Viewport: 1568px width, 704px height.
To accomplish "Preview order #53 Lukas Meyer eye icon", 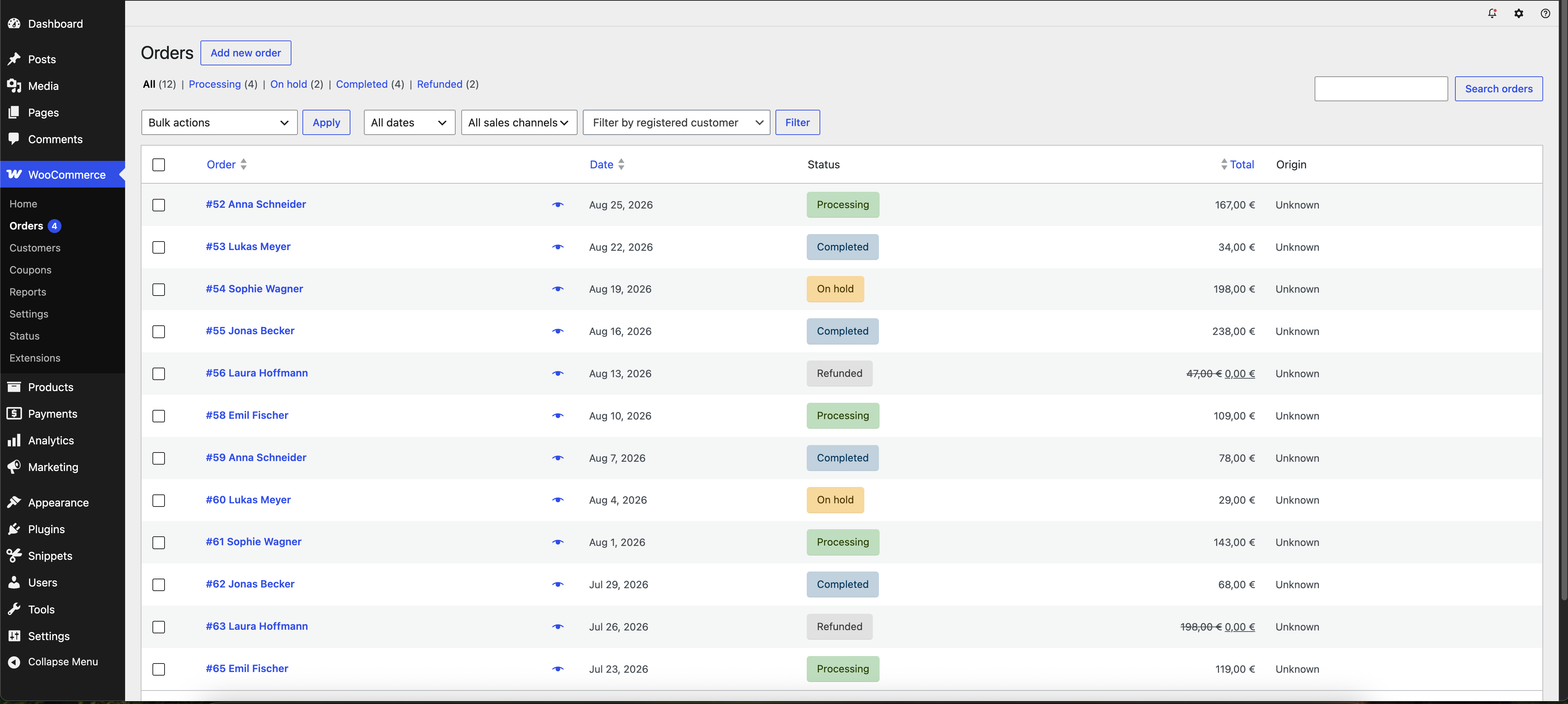I will point(558,247).
